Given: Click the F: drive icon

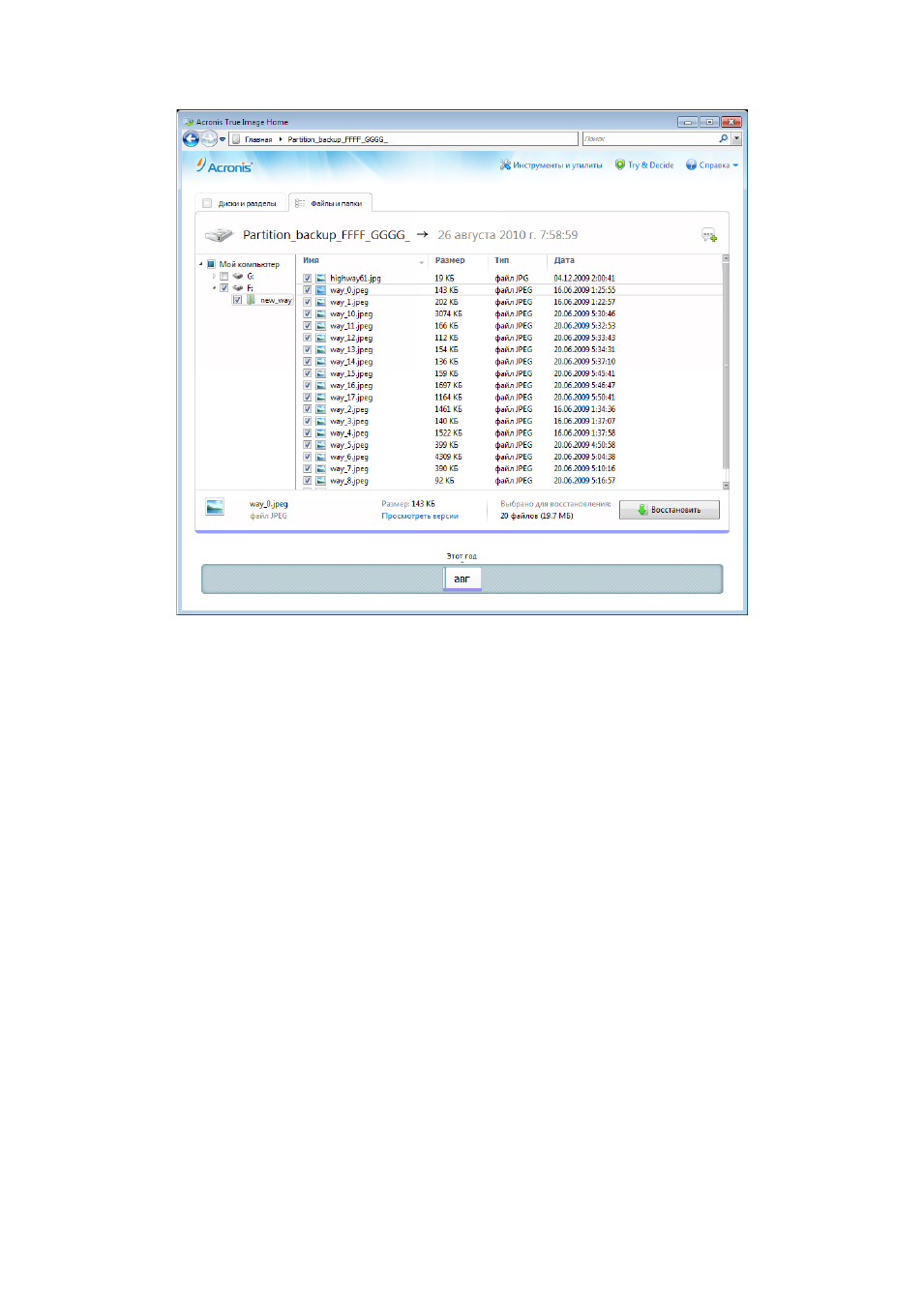Looking at the screenshot, I should [238, 288].
